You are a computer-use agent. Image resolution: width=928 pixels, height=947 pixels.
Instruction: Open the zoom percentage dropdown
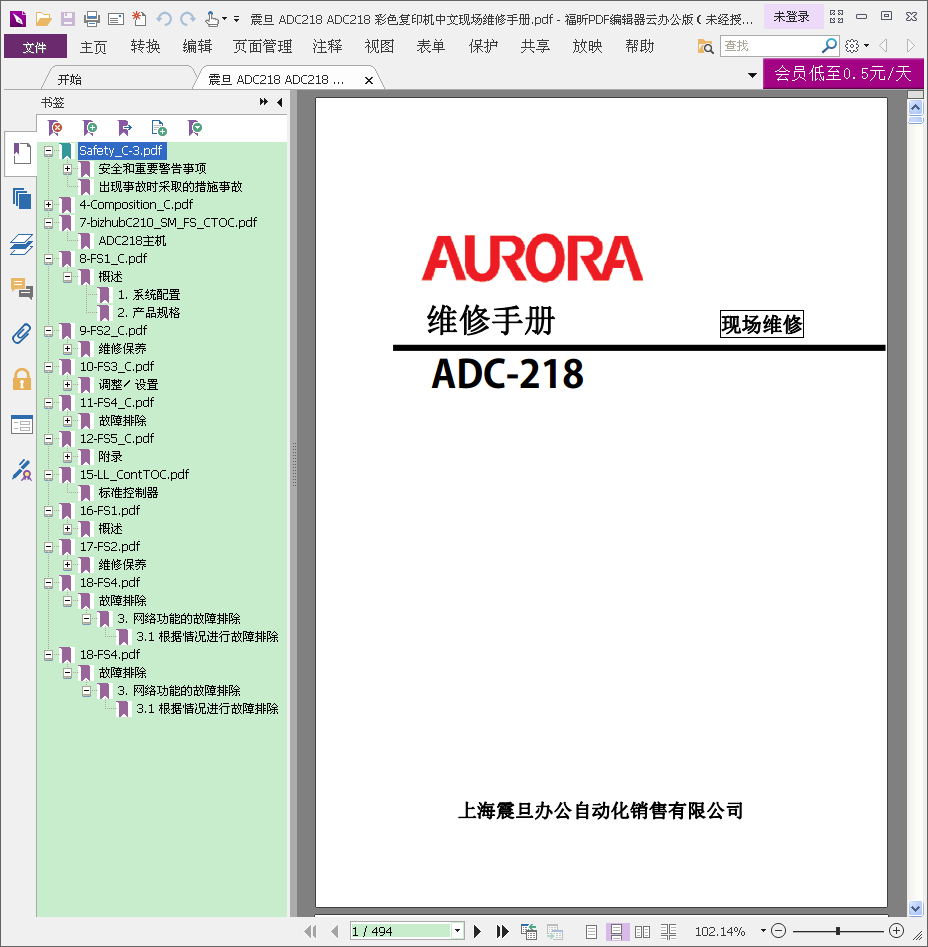point(763,931)
